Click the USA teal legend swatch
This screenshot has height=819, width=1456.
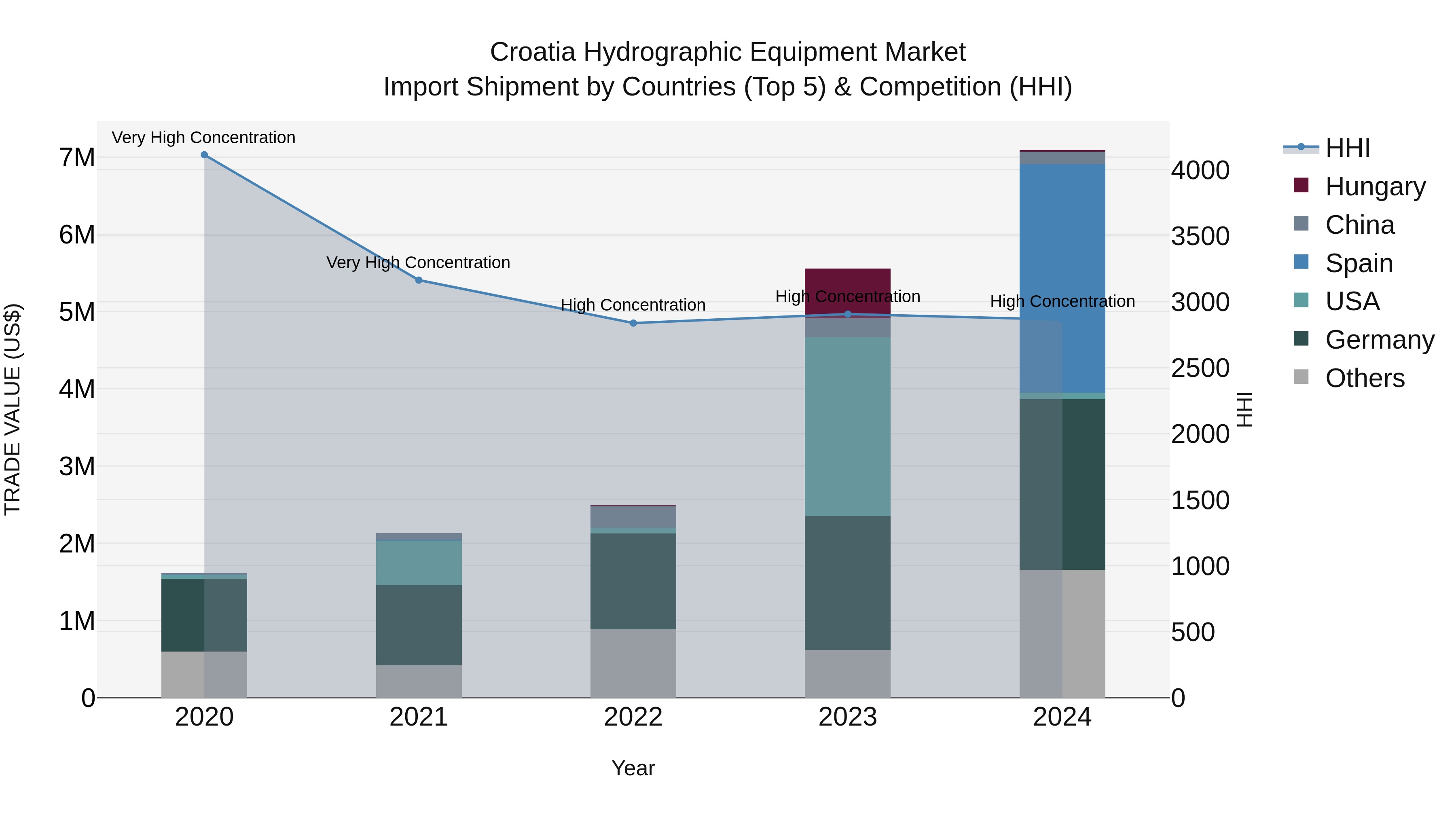point(1301,300)
